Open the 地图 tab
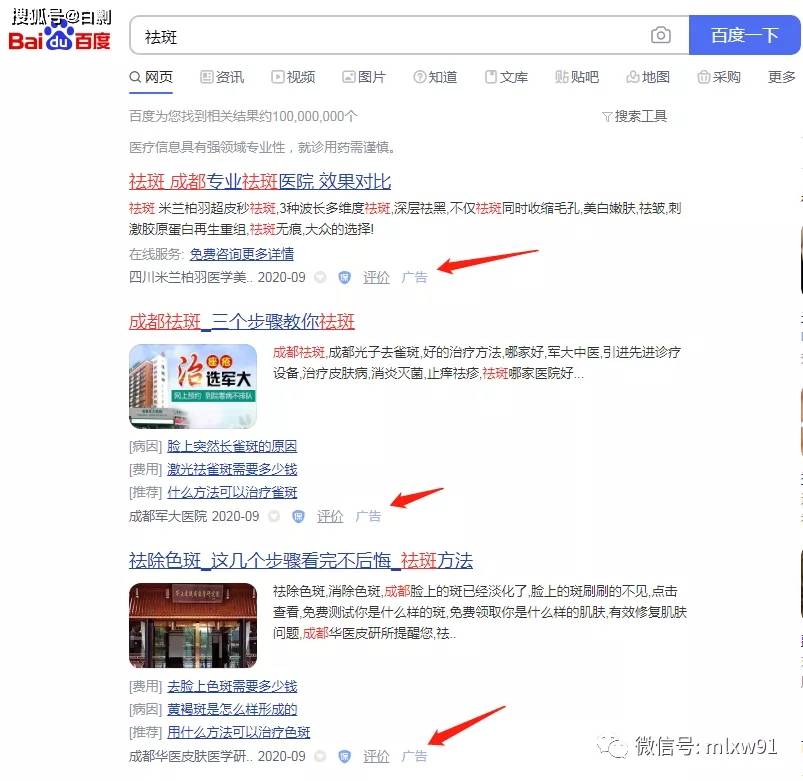Image resolution: width=803 pixels, height=781 pixels. click(648, 77)
